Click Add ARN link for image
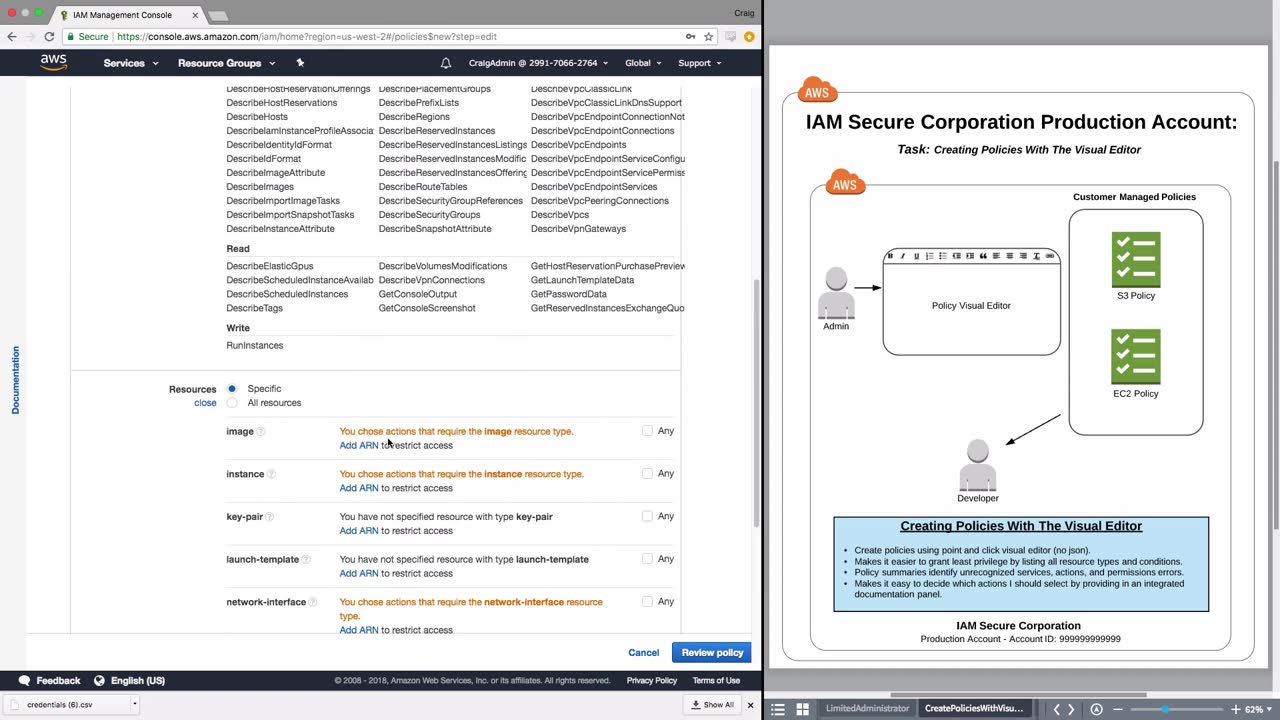The height and width of the screenshot is (720, 1280). (x=359, y=445)
